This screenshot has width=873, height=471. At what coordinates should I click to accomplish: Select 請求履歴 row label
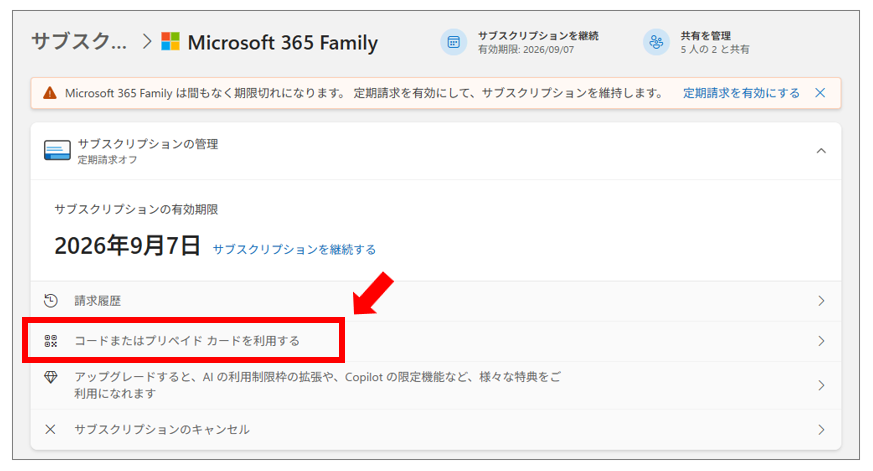click(x=98, y=301)
